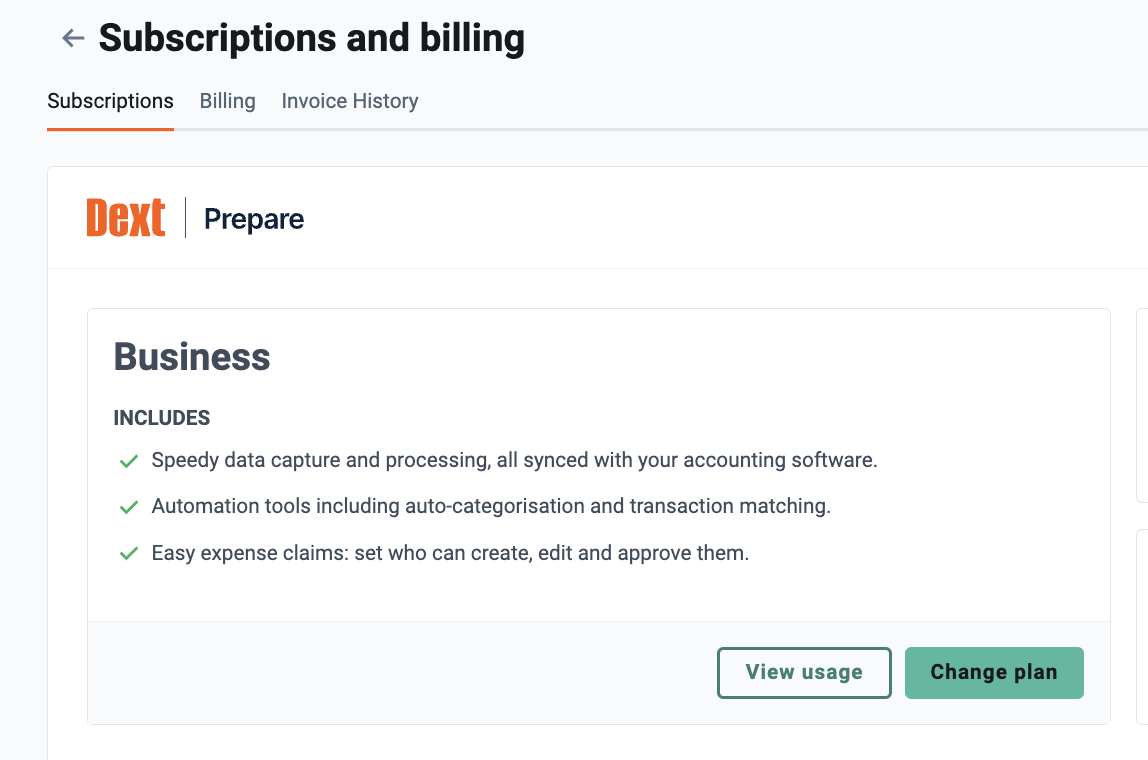Click the INCLUDES section label
Viewport: 1148px width, 760px height.
[162, 418]
